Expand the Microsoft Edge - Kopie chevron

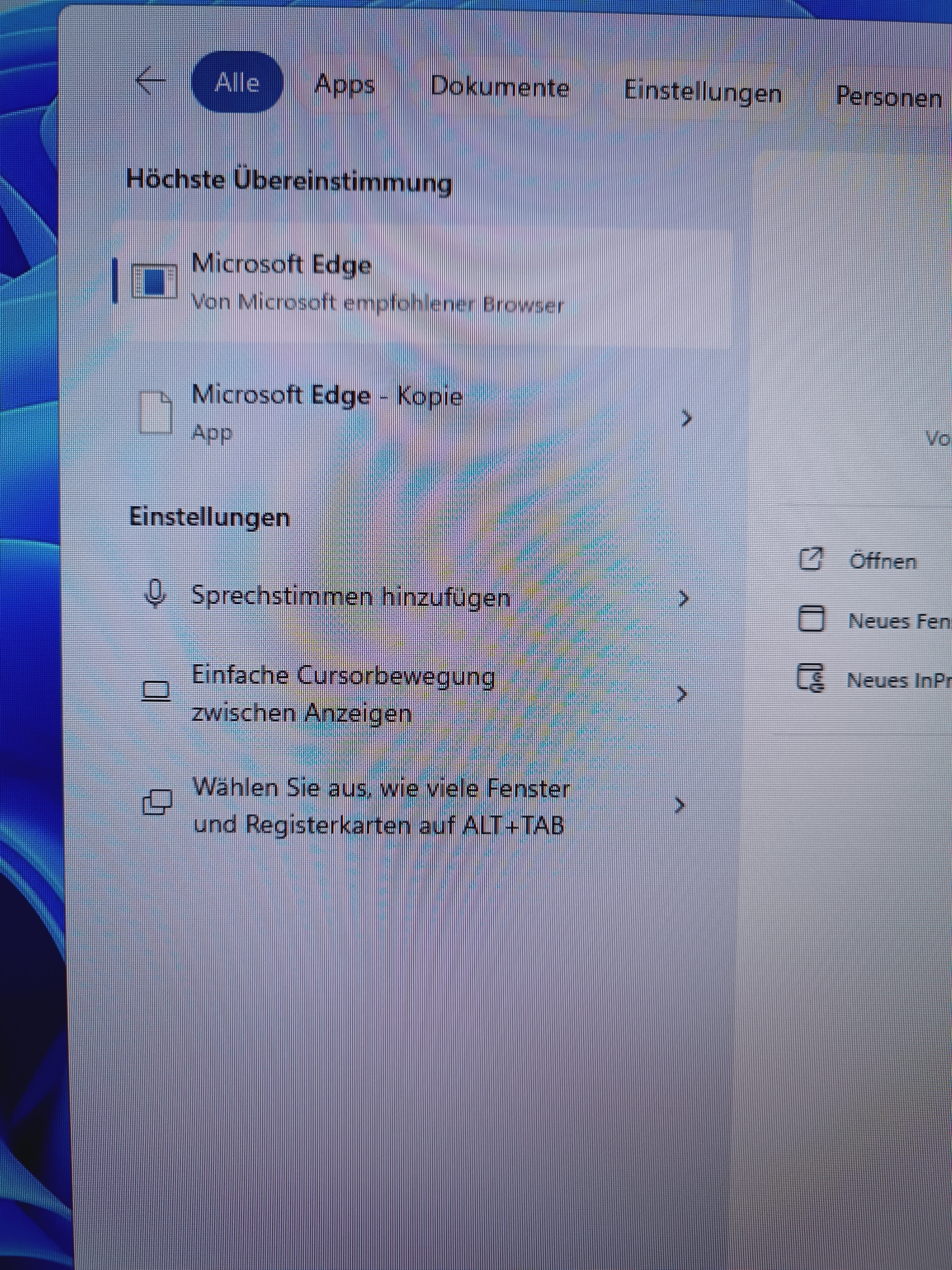pyautogui.click(x=686, y=418)
